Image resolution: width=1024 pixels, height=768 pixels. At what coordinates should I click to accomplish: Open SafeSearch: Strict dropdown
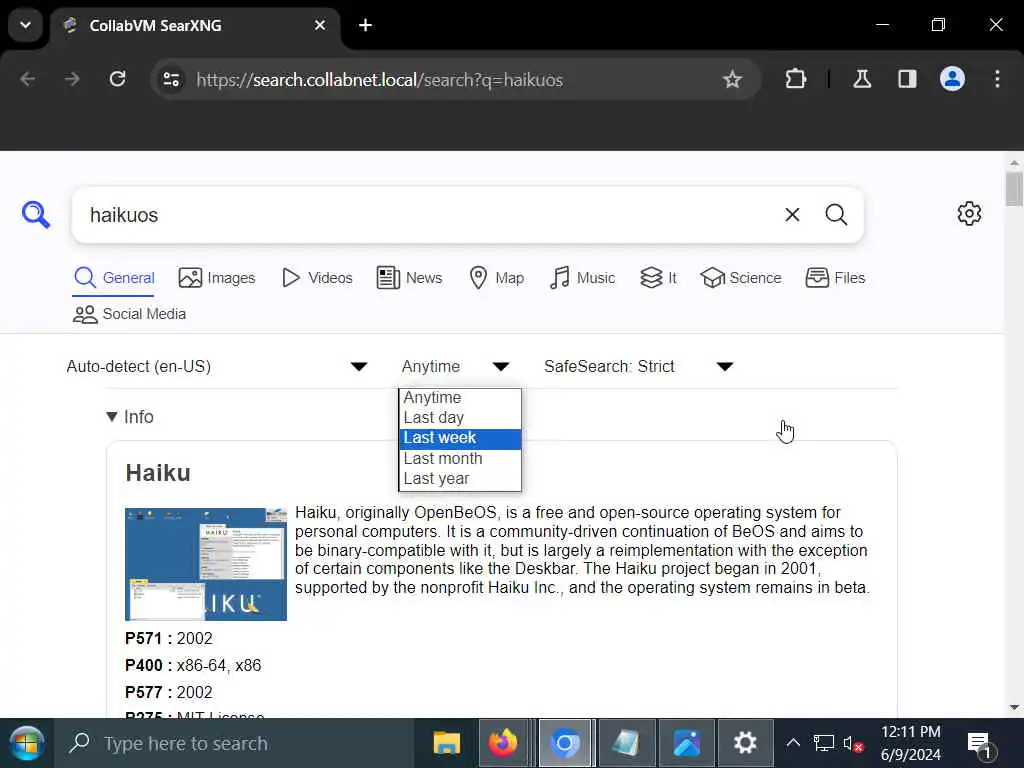point(639,366)
